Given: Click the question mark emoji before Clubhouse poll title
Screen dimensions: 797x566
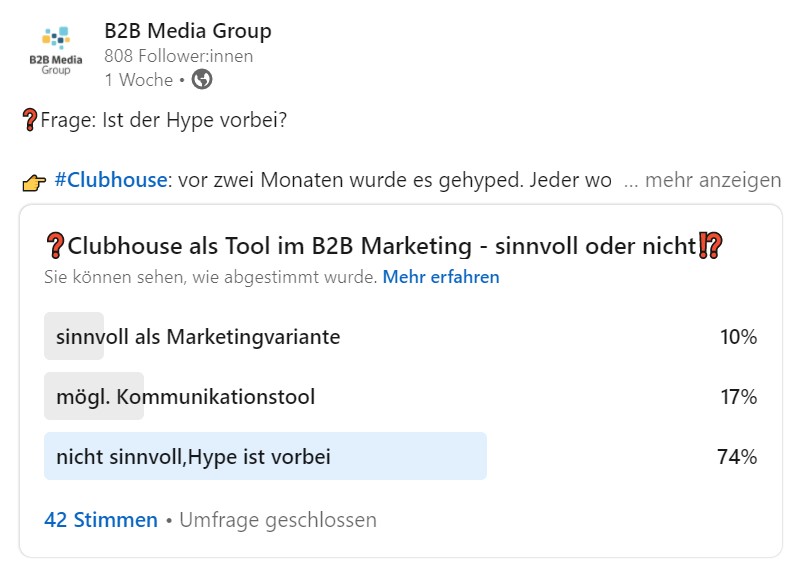Looking at the screenshot, I should 55,246.
